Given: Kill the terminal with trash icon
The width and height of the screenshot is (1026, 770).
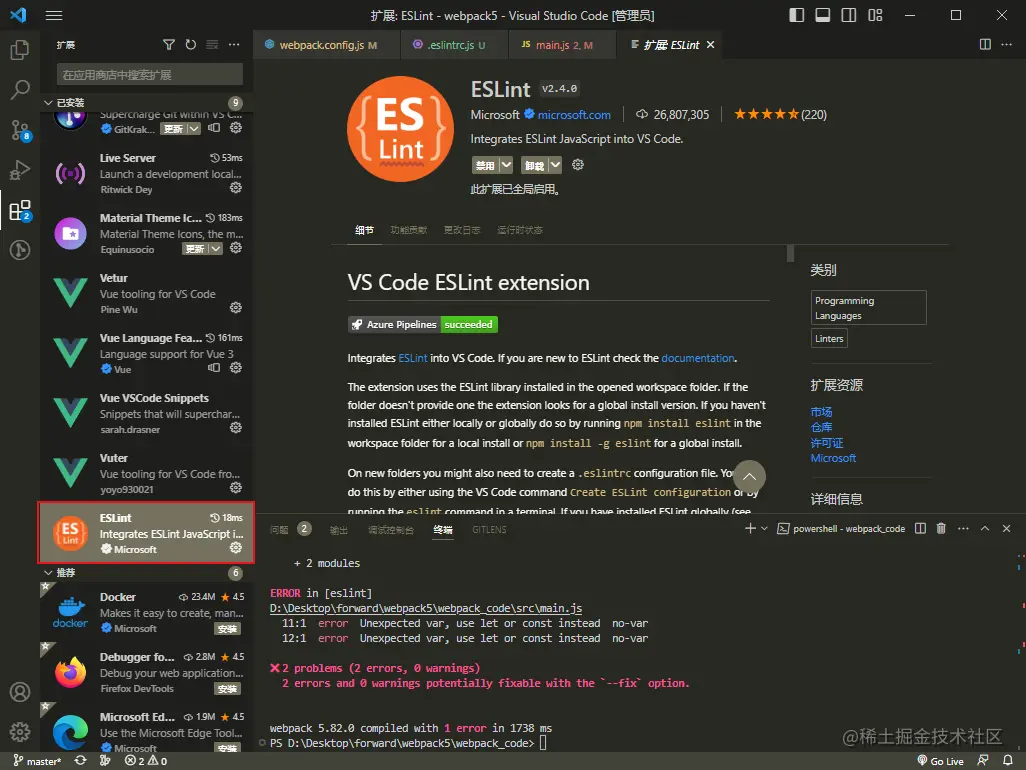Looking at the screenshot, I should click(941, 529).
